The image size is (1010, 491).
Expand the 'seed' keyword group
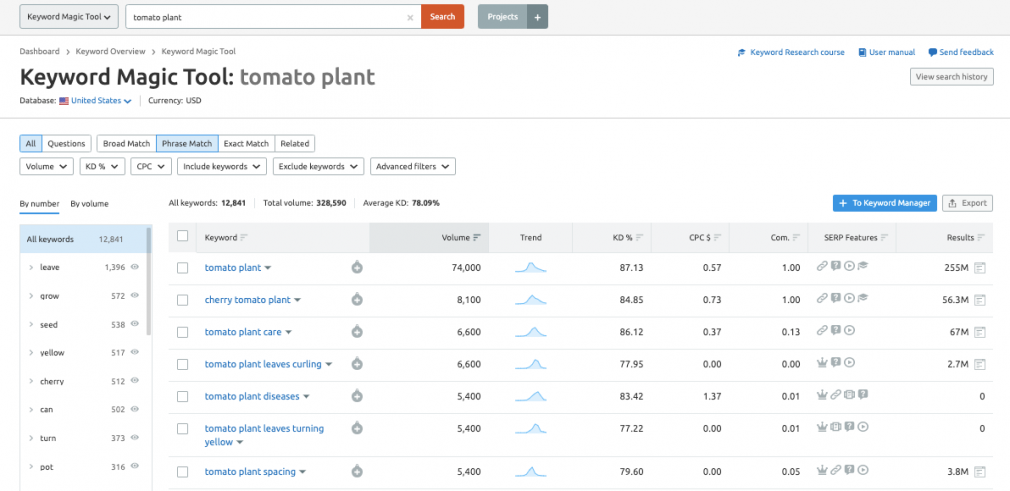(31, 325)
